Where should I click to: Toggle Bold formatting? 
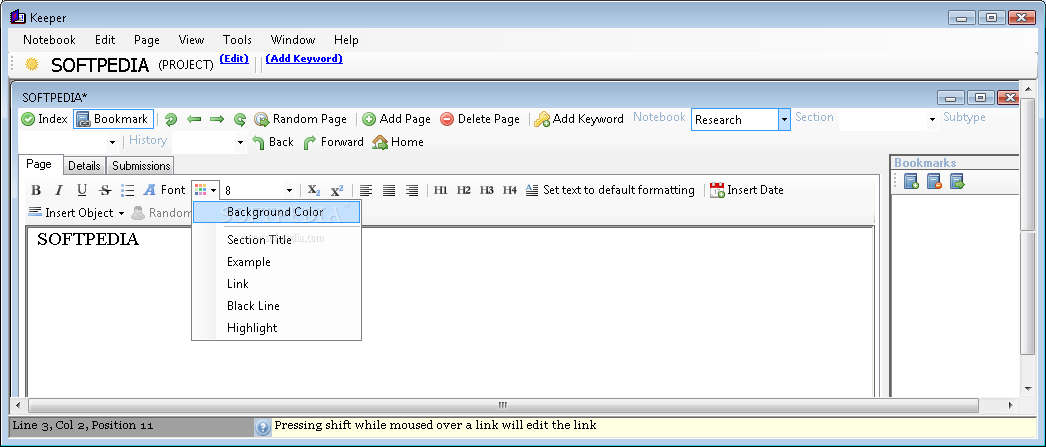point(36,191)
